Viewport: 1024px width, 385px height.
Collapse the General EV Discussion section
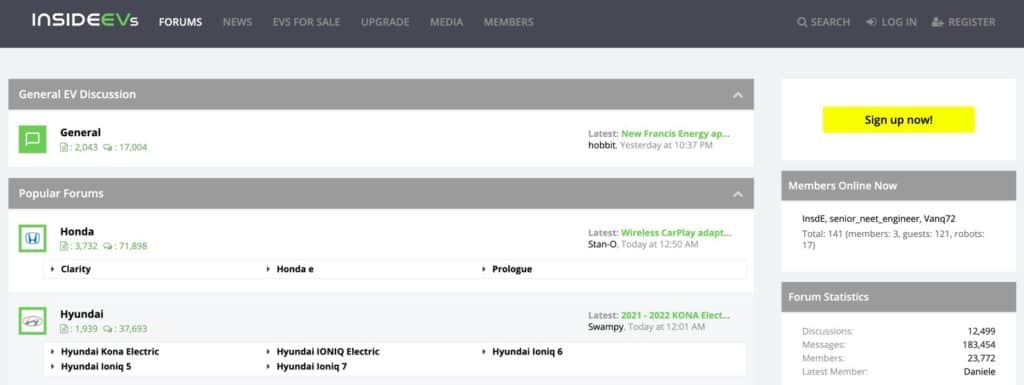coord(738,95)
